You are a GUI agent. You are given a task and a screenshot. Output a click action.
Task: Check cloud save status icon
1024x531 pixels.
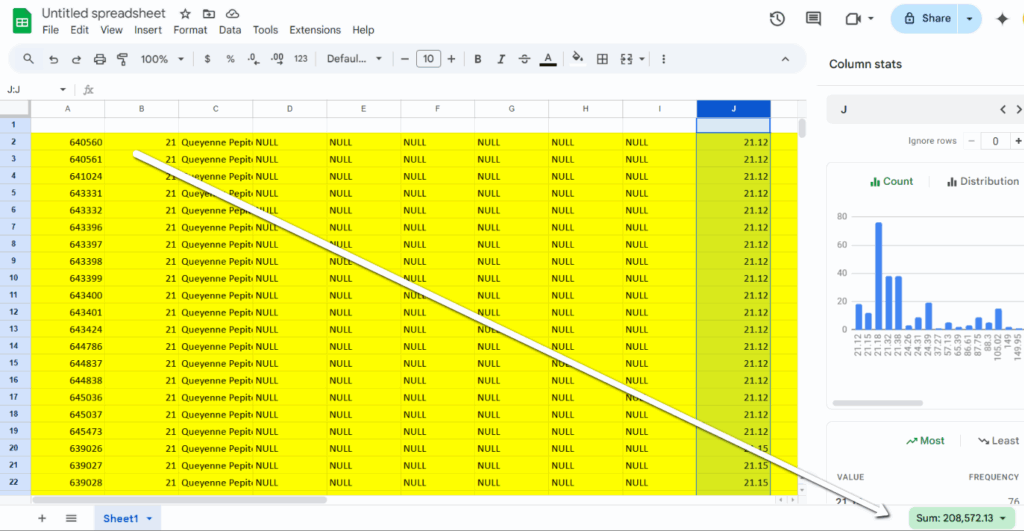click(232, 14)
